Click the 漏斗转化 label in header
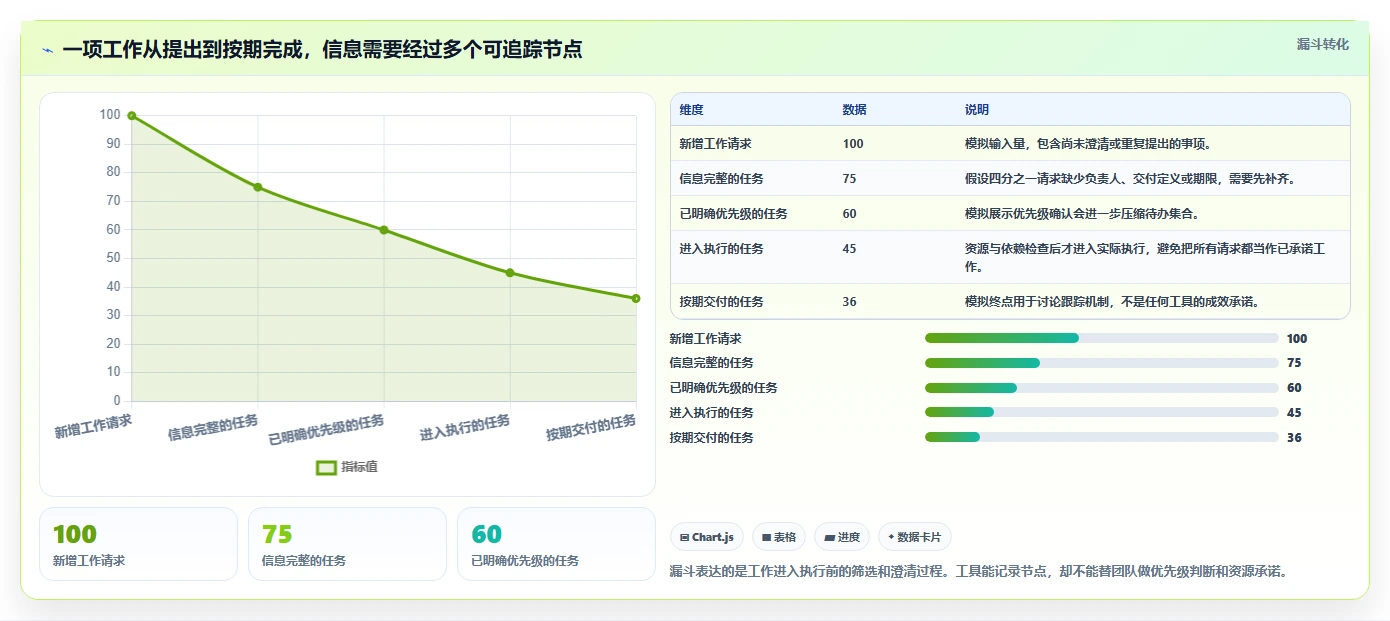The image size is (1390, 621). 1322,44
